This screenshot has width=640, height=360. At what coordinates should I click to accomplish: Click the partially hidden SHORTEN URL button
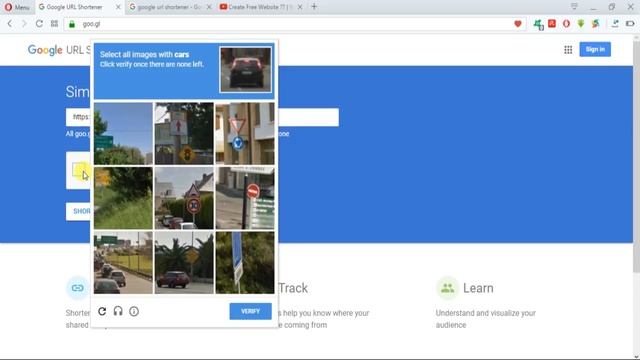point(78,211)
